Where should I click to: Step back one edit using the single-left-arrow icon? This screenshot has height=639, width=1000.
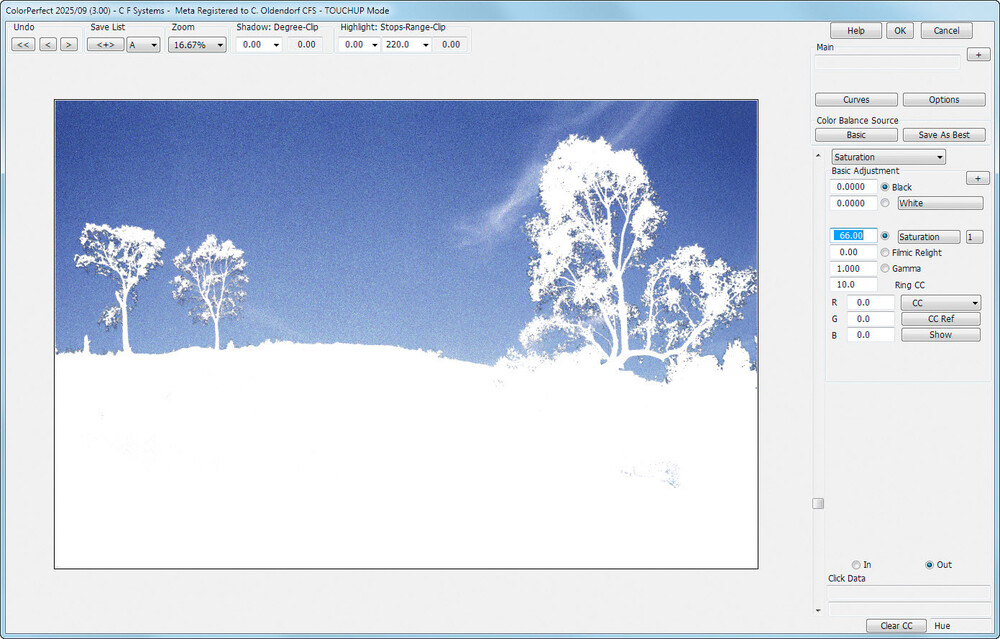(x=46, y=44)
